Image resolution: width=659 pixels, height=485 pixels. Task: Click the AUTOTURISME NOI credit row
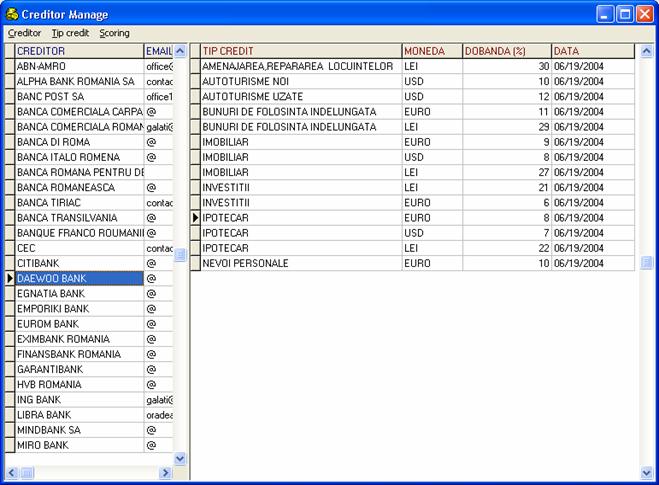(301, 82)
